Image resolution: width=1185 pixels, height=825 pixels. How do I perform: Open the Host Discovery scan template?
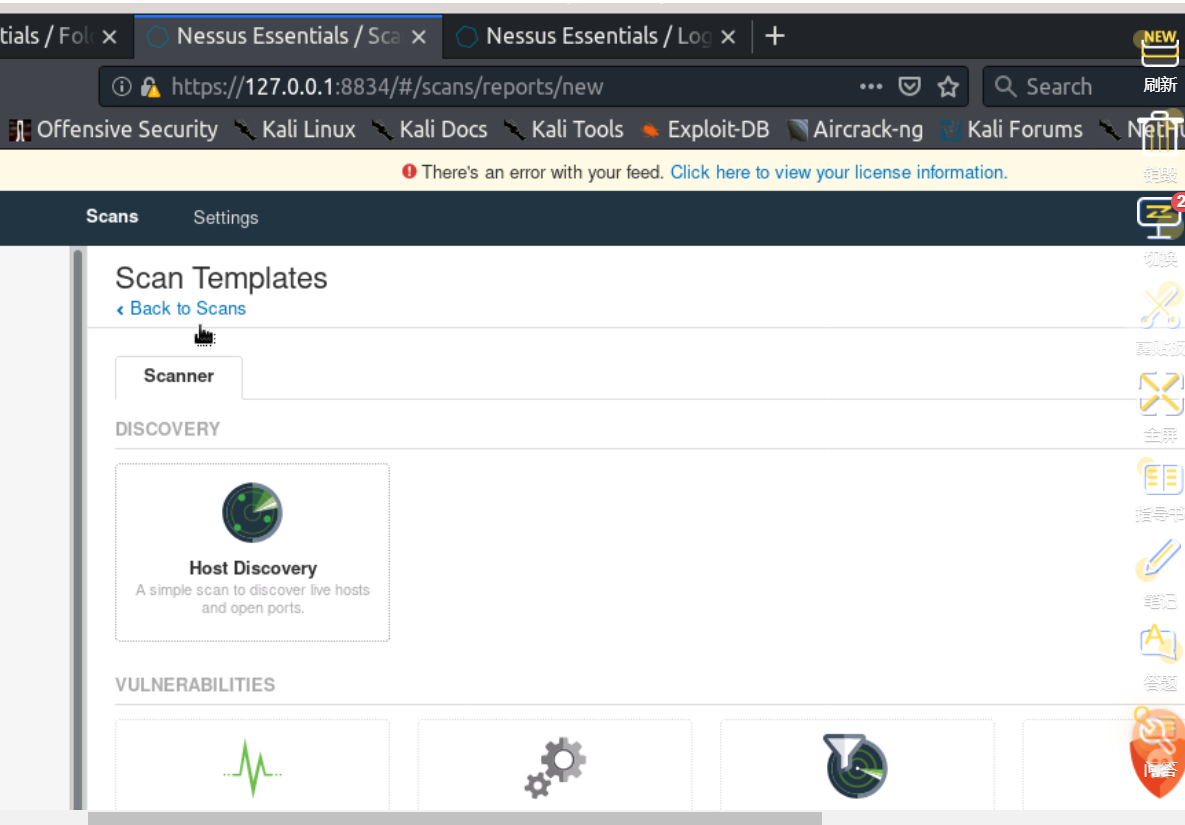coord(252,552)
